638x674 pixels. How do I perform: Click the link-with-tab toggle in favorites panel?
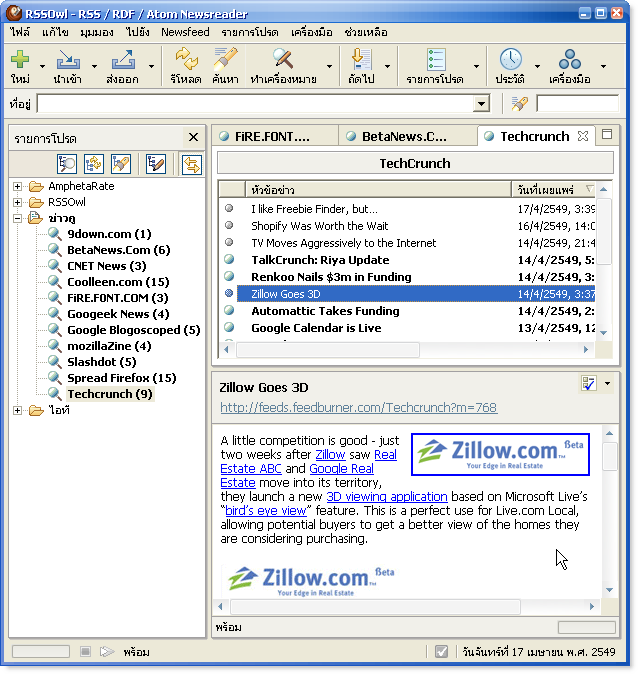(x=192, y=164)
